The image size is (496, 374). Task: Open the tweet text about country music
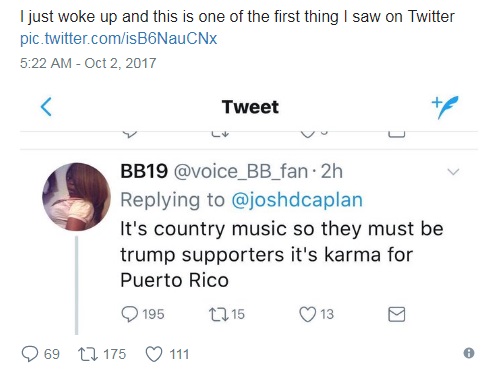(282, 254)
